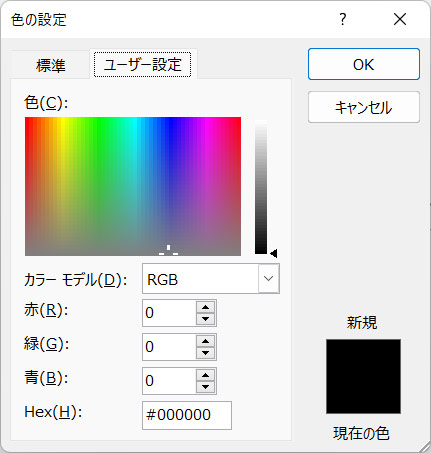Select the RGB color model combo box
The image size is (431, 453).
pos(211,279)
